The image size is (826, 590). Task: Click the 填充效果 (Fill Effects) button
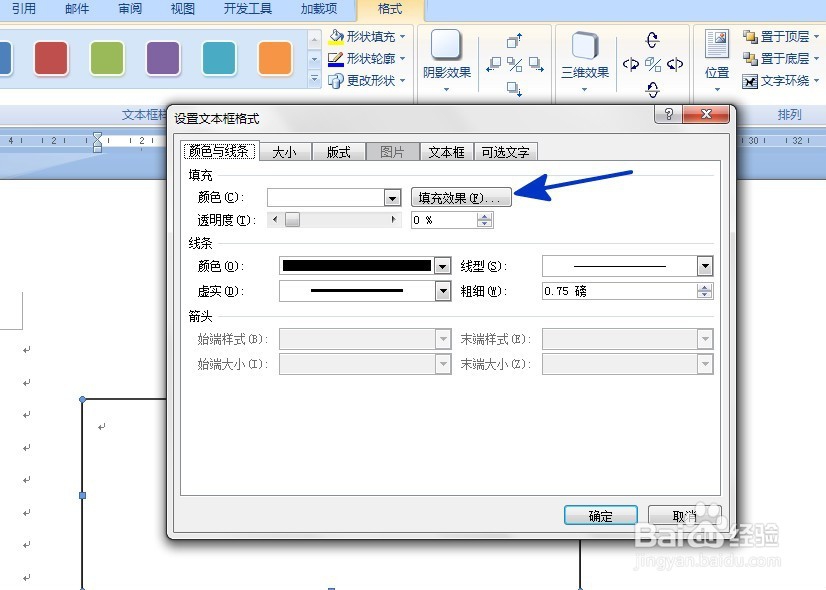[461, 197]
